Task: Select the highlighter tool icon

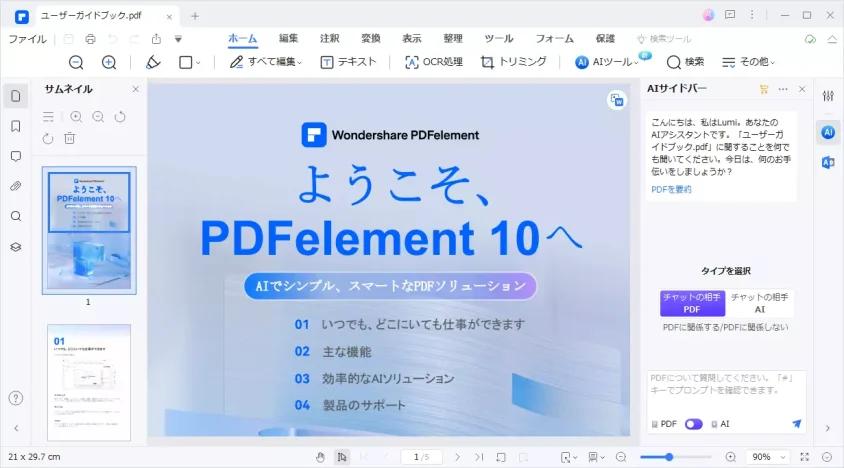Action: 153,62
